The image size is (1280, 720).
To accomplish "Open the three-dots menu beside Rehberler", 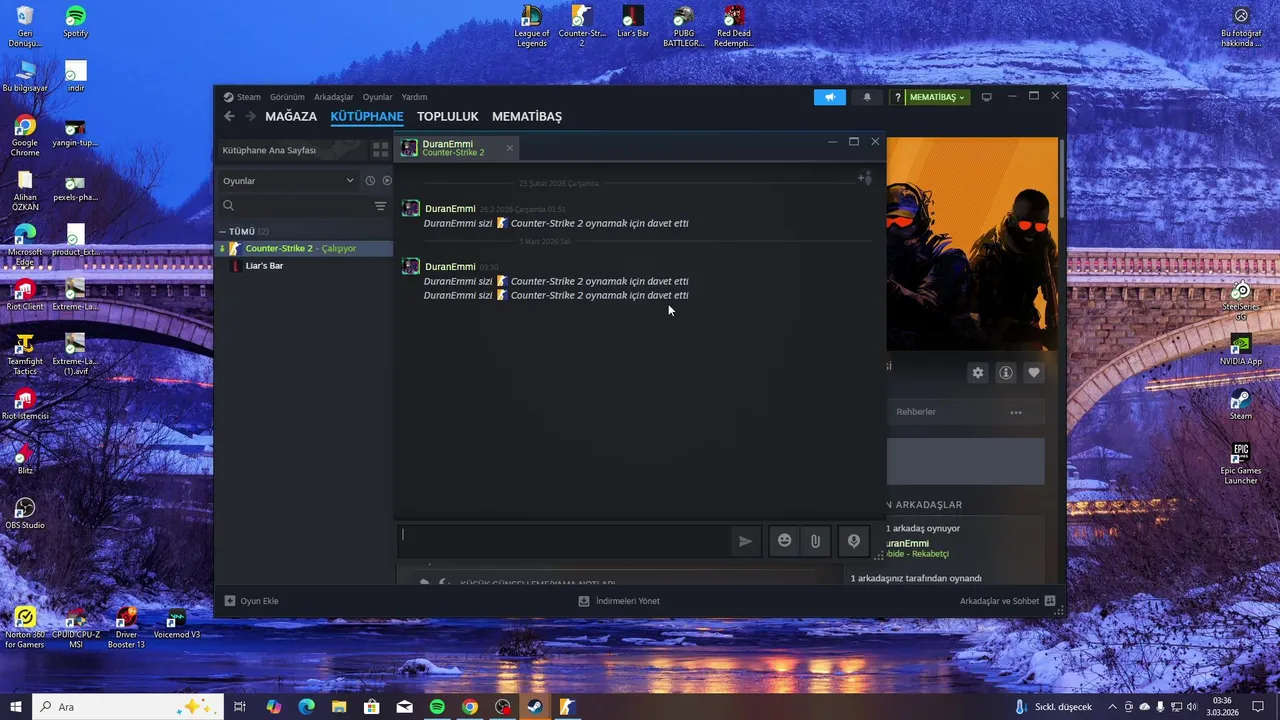I will pos(1016,412).
